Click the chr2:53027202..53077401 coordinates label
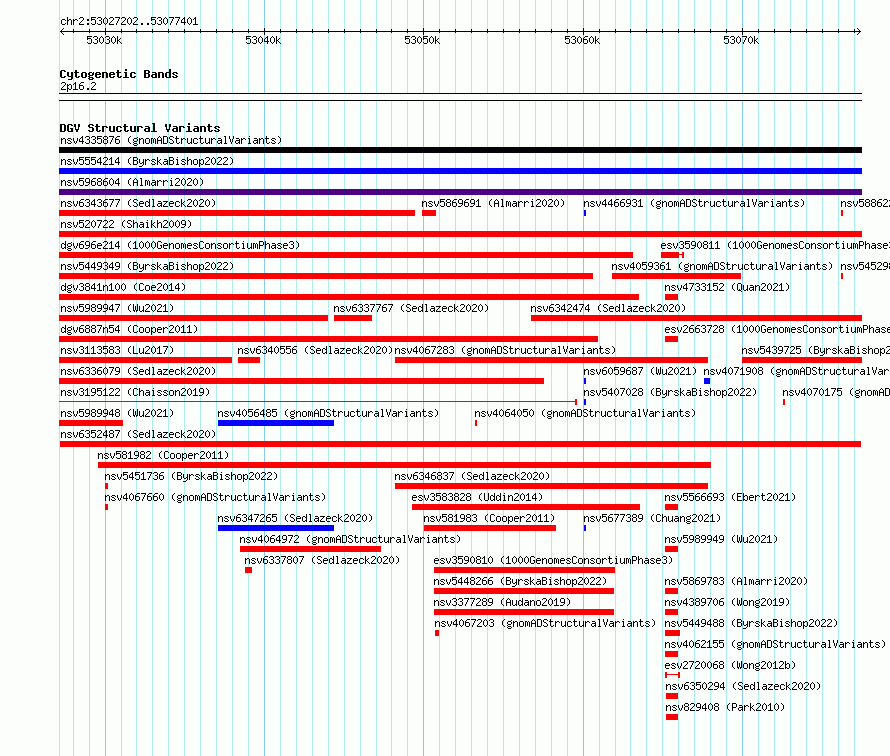 pyautogui.click(x=129, y=21)
